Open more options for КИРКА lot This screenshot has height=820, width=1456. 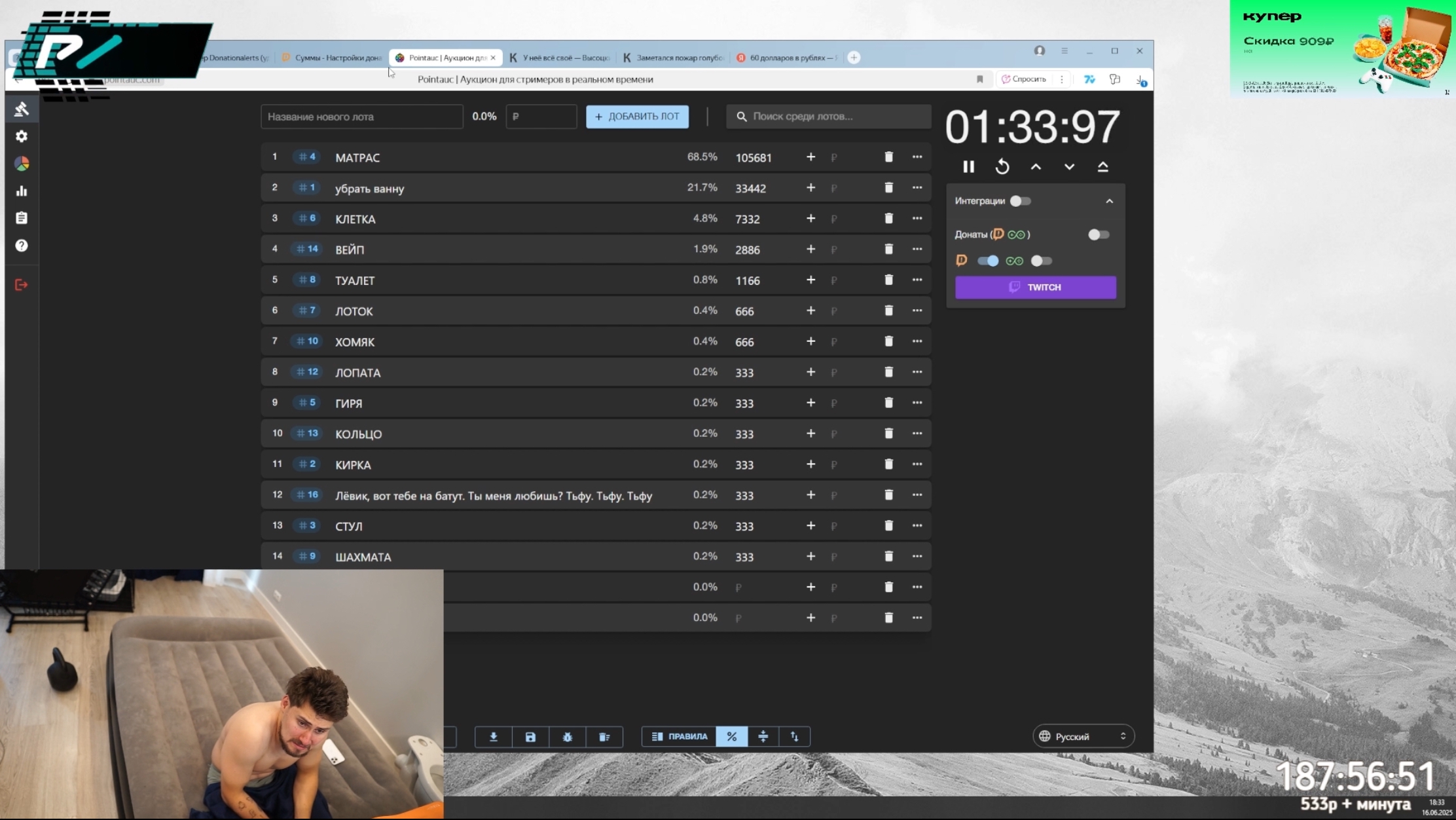point(917,464)
